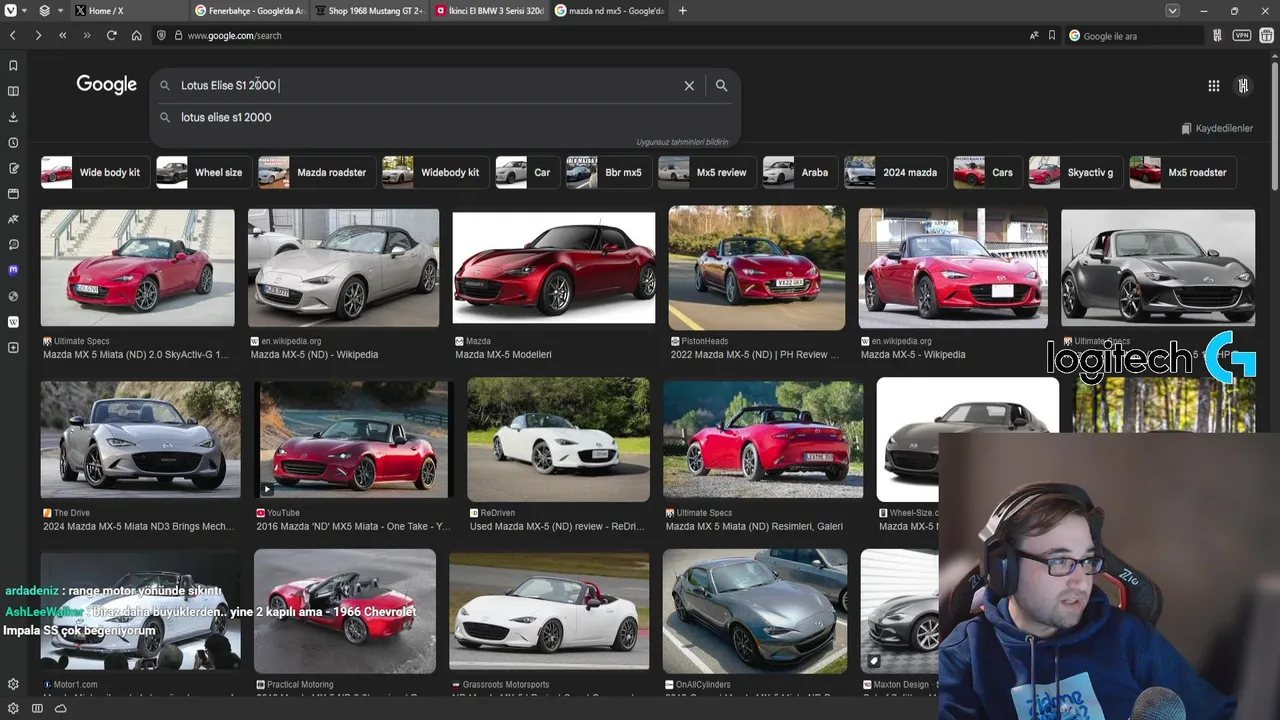Click the rewind history button
Screen dimensions: 1280x720
click(62, 35)
